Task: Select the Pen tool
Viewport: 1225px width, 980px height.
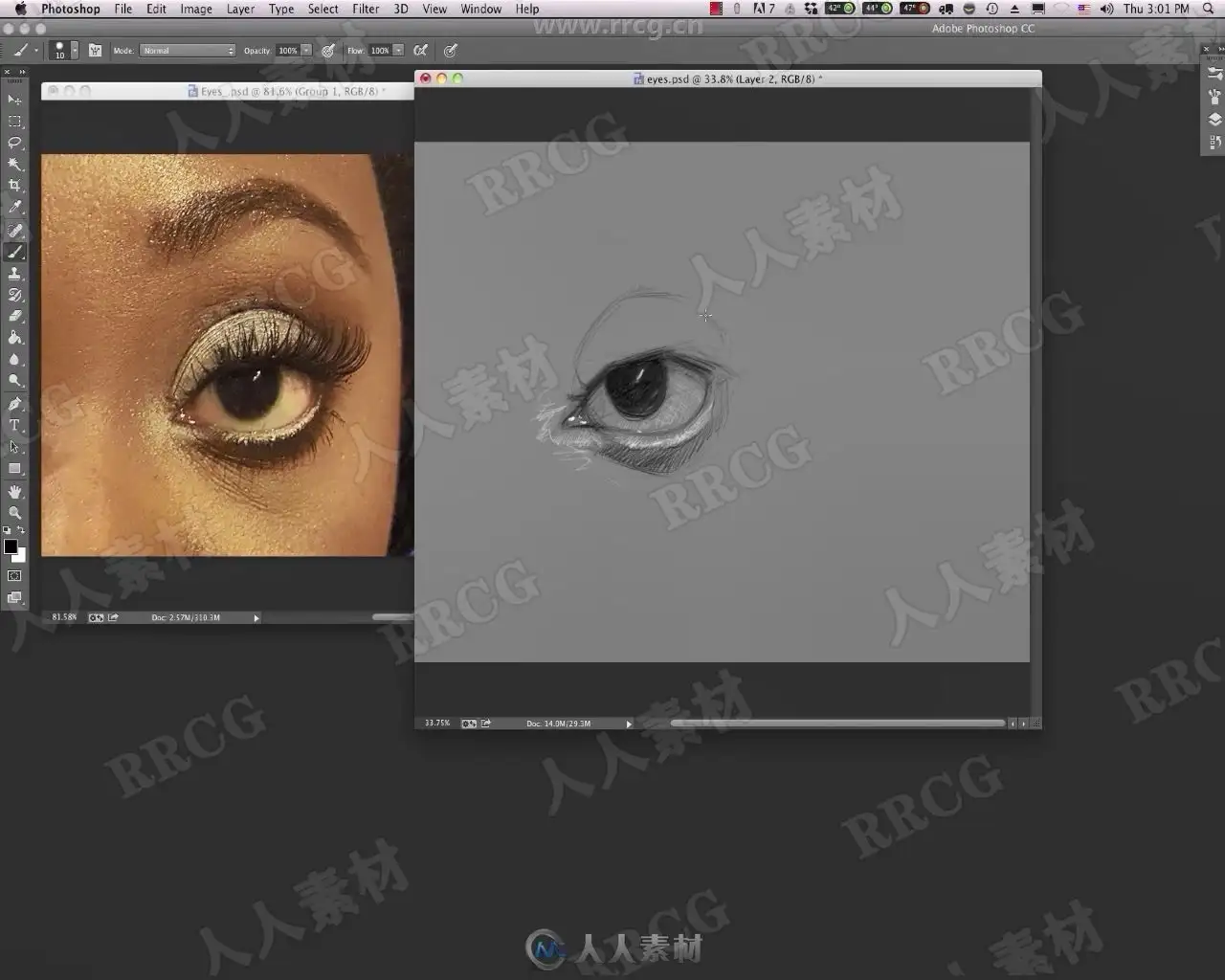Action: click(x=14, y=404)
